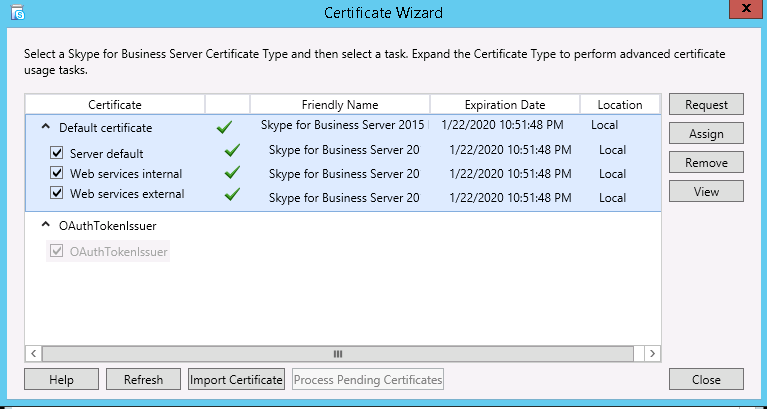Click the horizontal scrollbar left arrow
Screen dimensions: 767x409
[33, 353]
